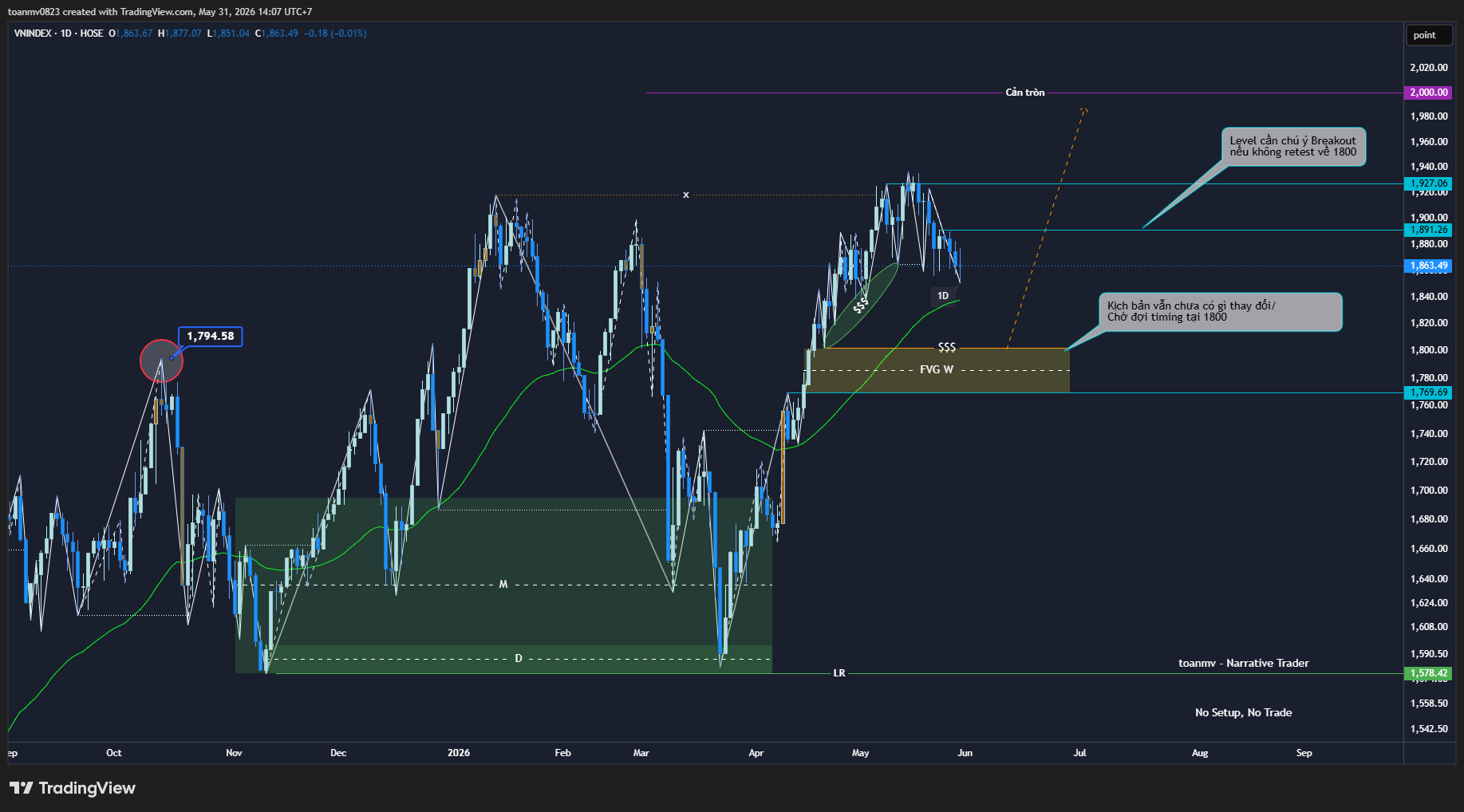Click the slanted $$$ ellipse marker
This screenshot has height=812, width=1464.
861,305
